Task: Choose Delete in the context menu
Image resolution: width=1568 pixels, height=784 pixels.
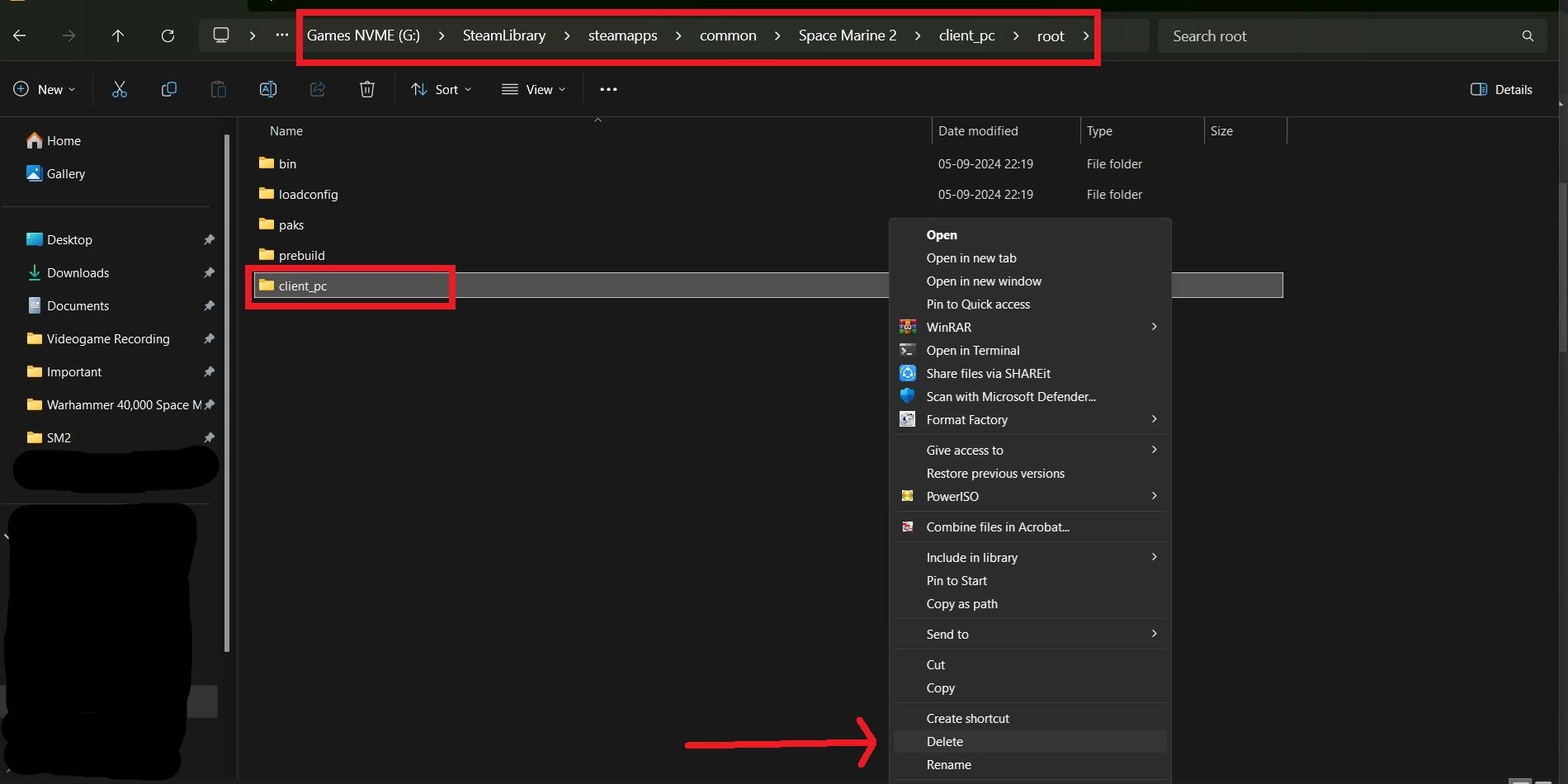Action: click(1030, 741)
